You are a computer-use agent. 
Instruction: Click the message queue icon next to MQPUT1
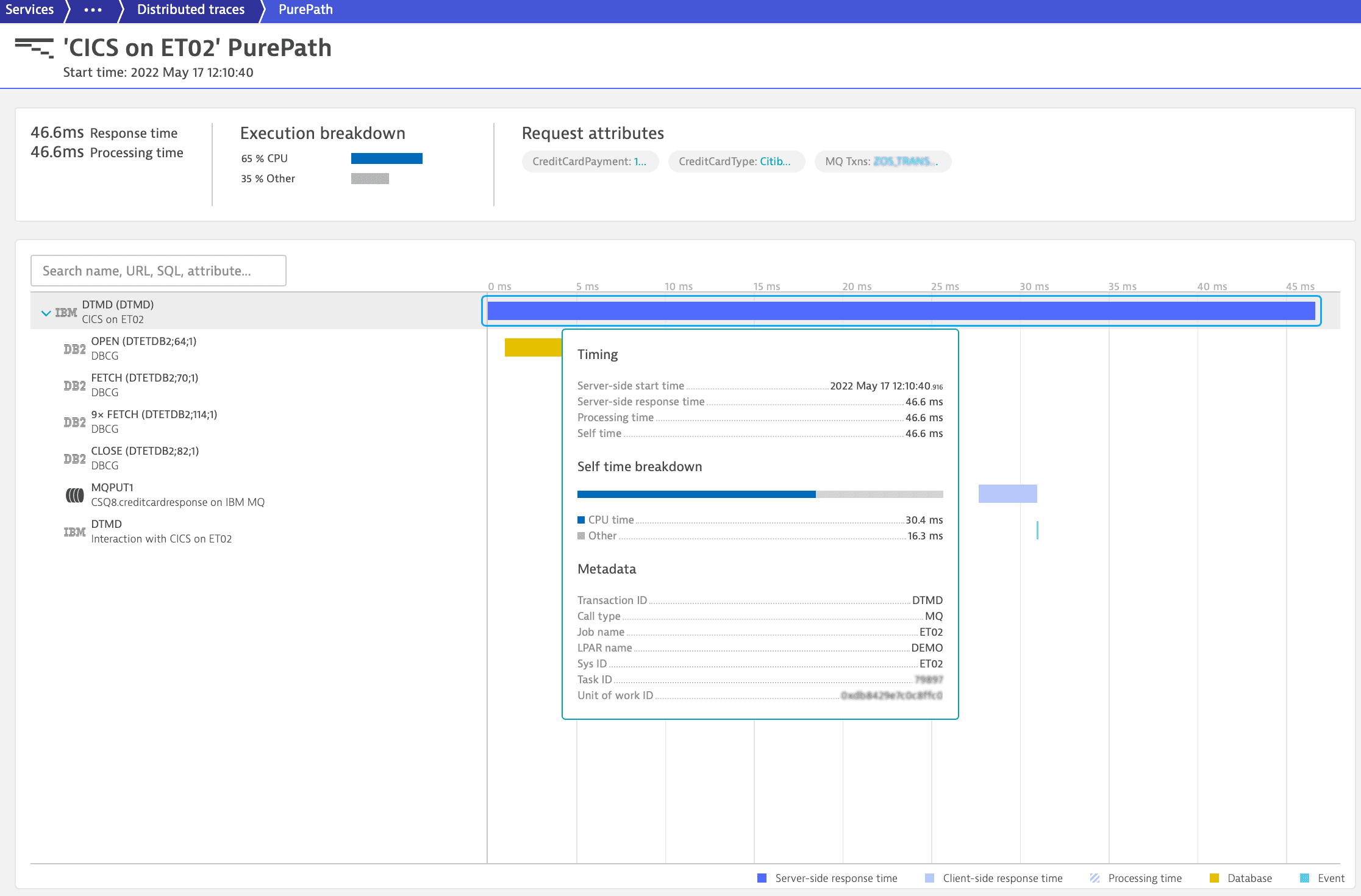pyautogui.click(x=74, y=496)
